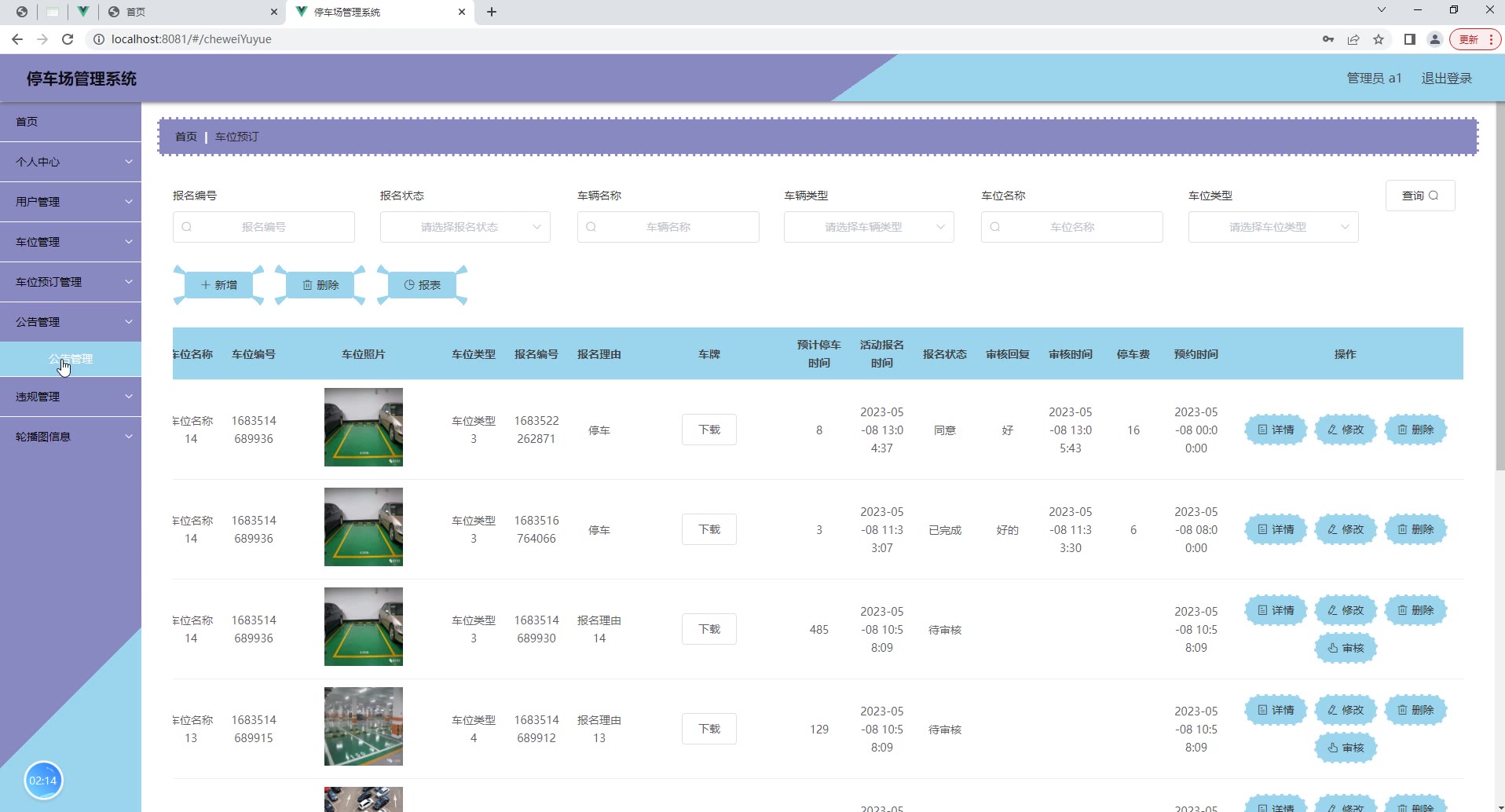Expand 车位管理 sidebar menu
The height and width of the screenshot is (812, 1505).
[71, 242]
